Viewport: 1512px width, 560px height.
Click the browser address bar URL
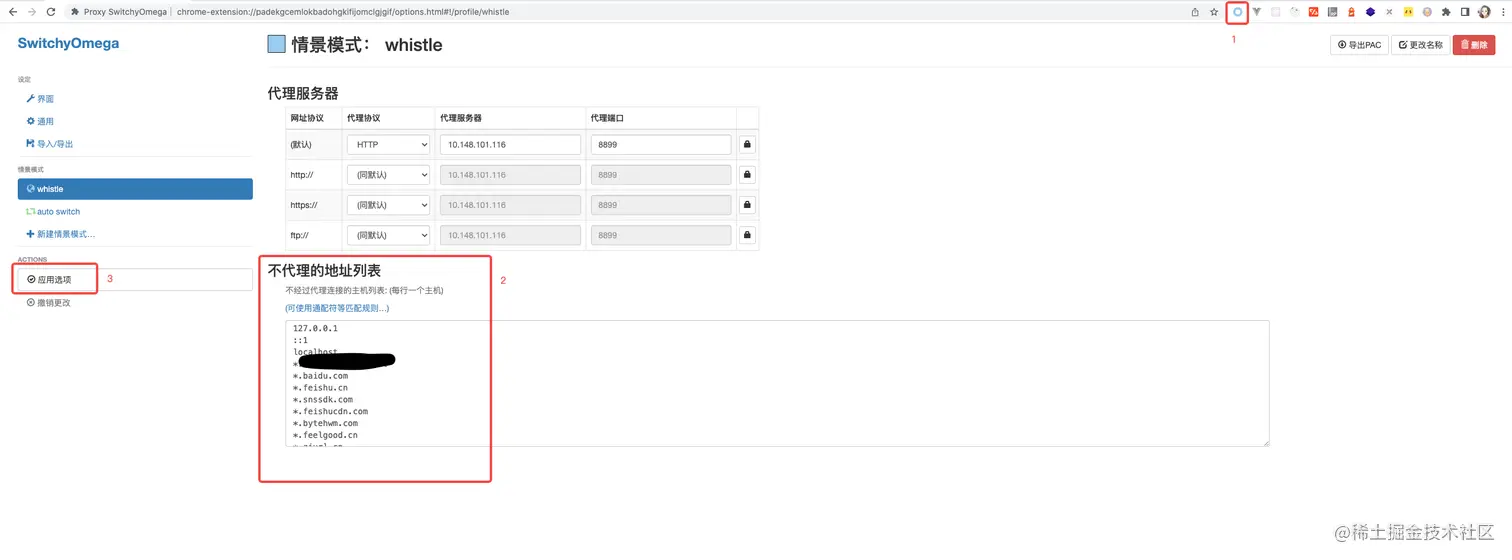pos(343,12)
